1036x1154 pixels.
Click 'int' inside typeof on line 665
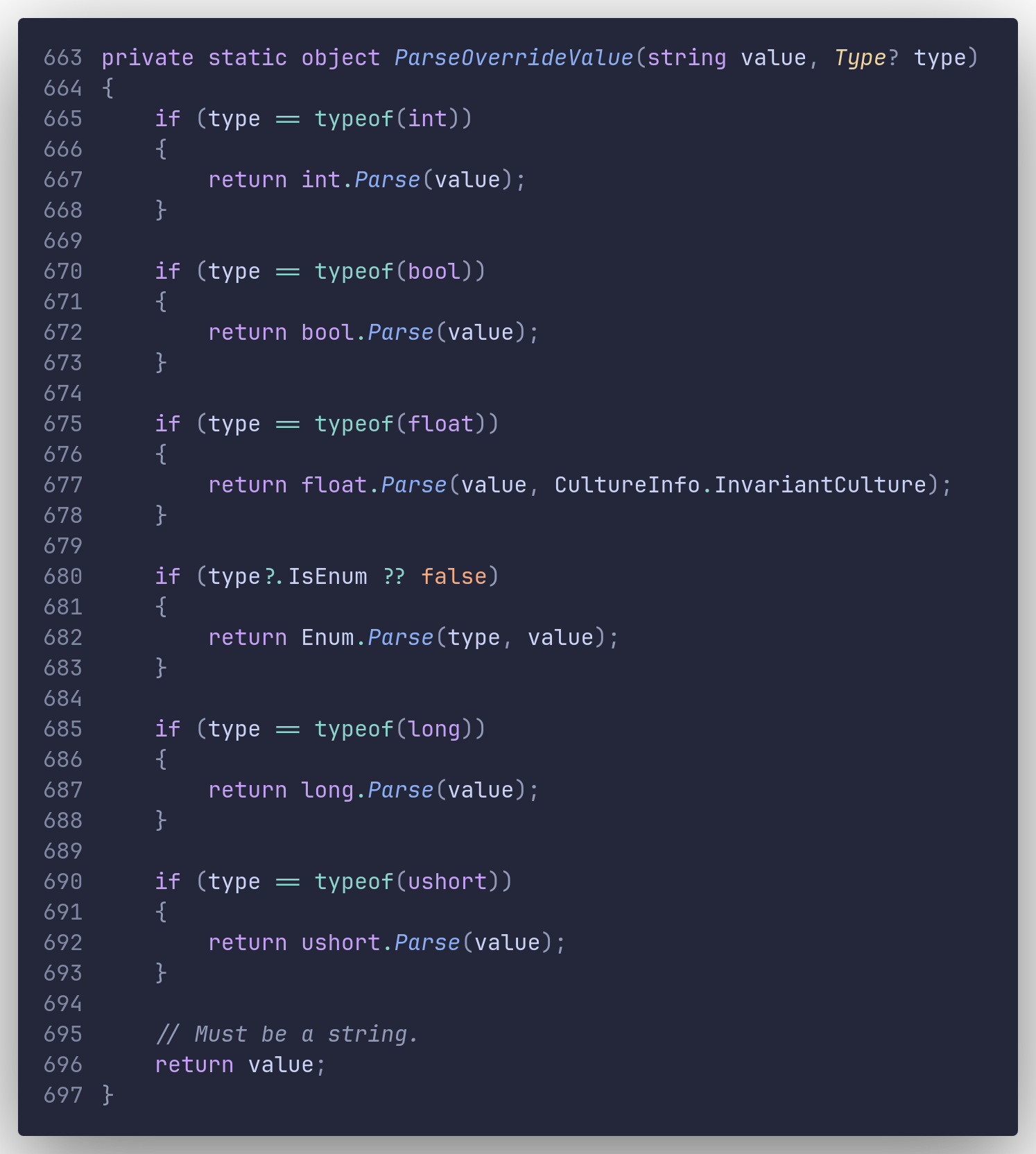(427, 119)
